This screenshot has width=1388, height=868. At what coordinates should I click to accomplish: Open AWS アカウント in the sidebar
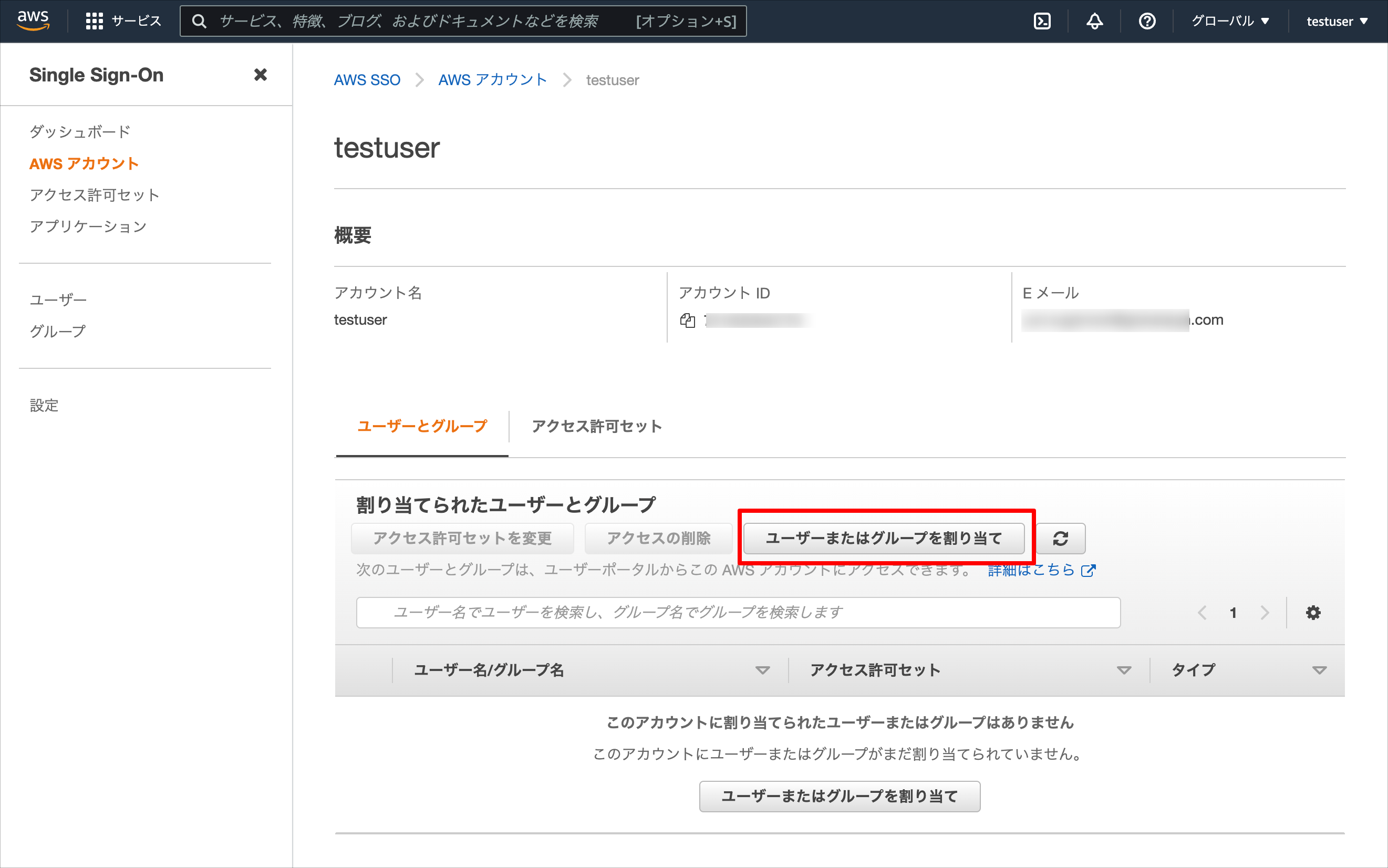pos(84,163)
